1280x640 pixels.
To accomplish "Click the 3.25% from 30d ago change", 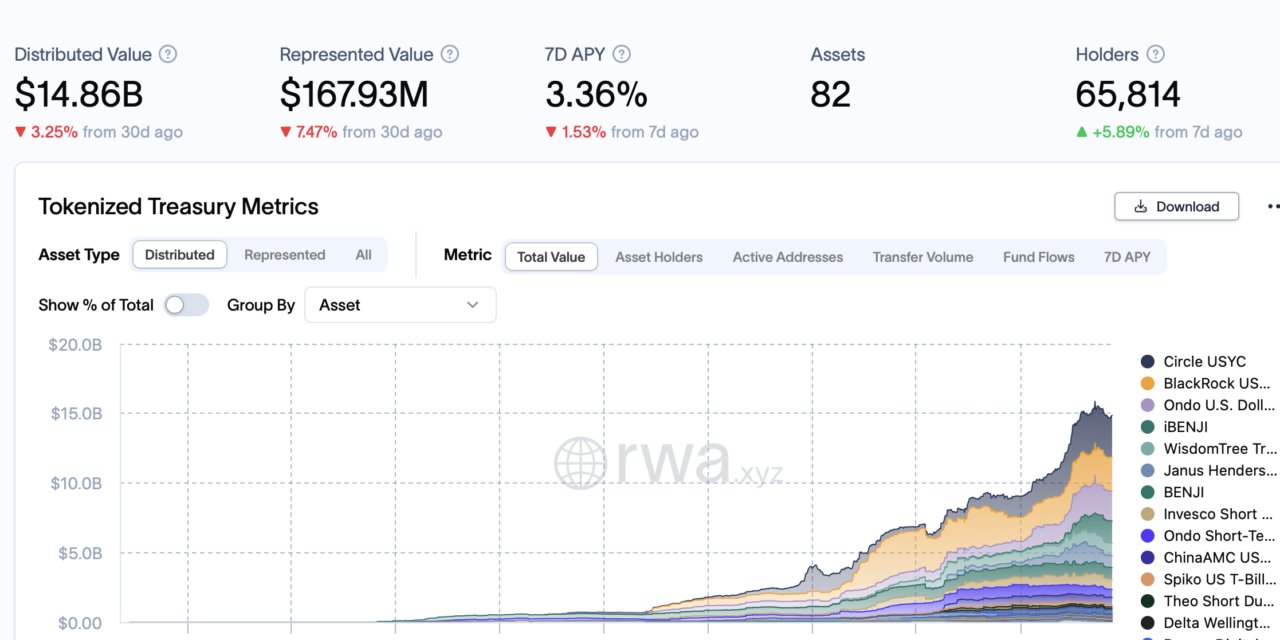I will [98, 132].
